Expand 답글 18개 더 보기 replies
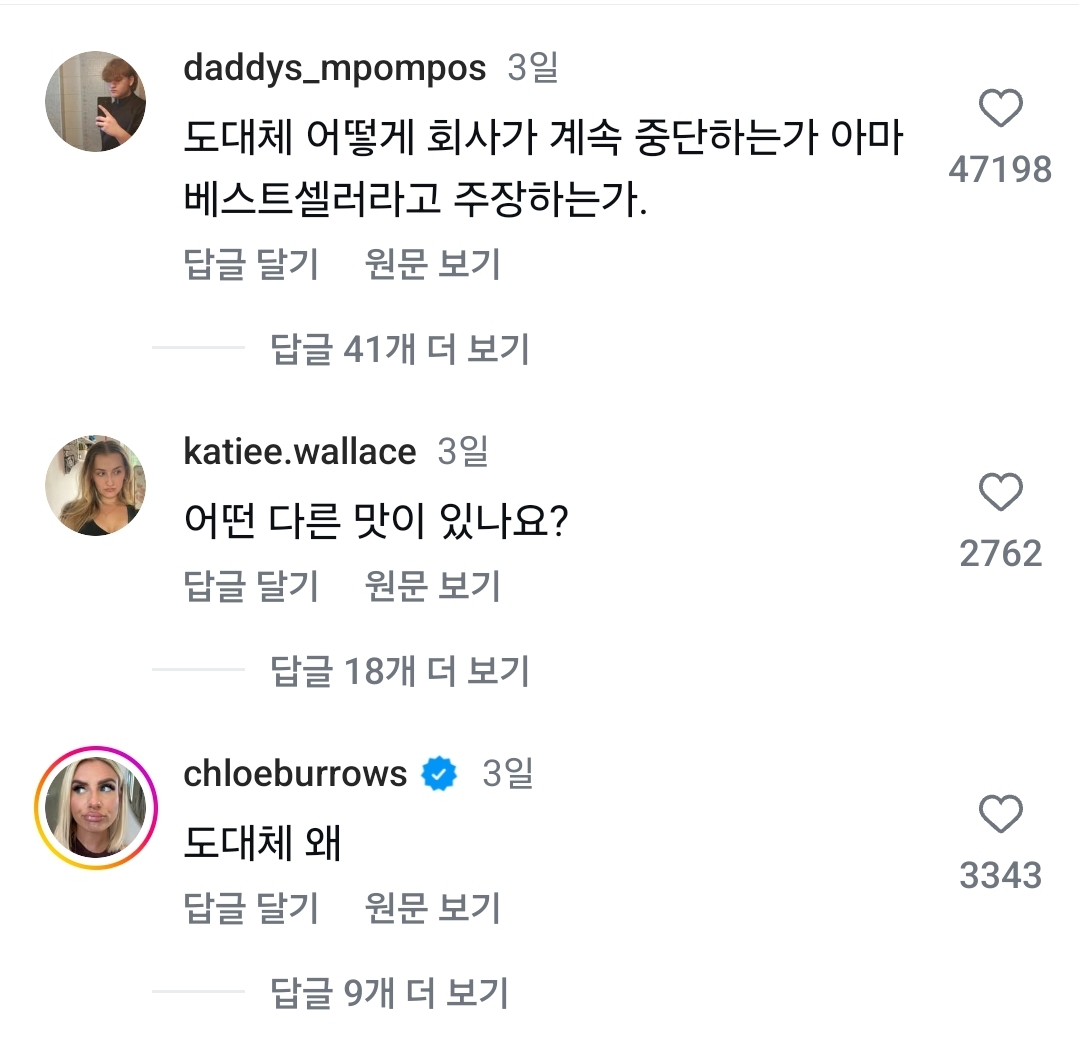Viewport: 1079px width, 1054px height. (399, 672)
